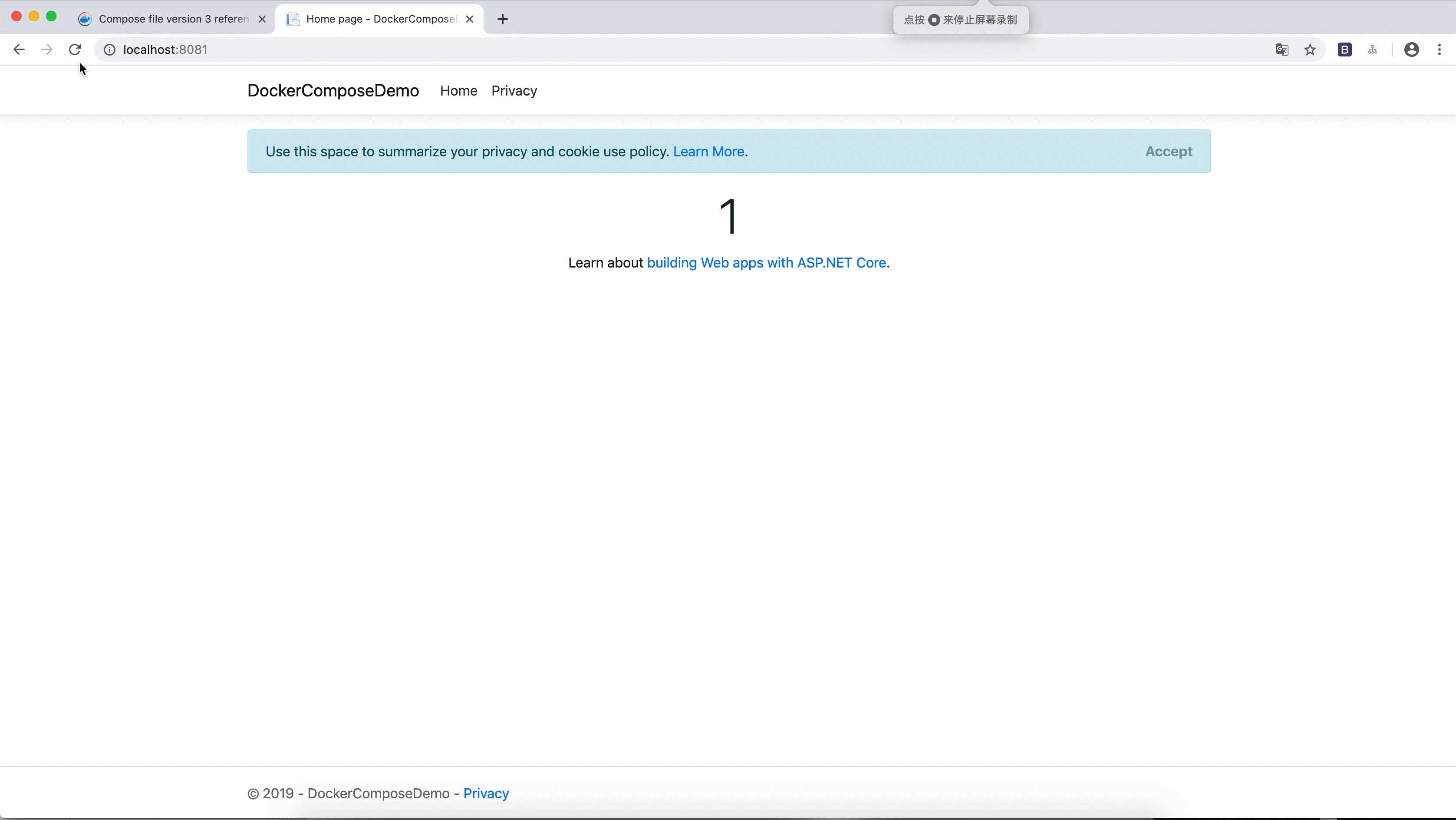1456x820 pixels.
Task: Open a new browser tab
Action: click(502, 19)
